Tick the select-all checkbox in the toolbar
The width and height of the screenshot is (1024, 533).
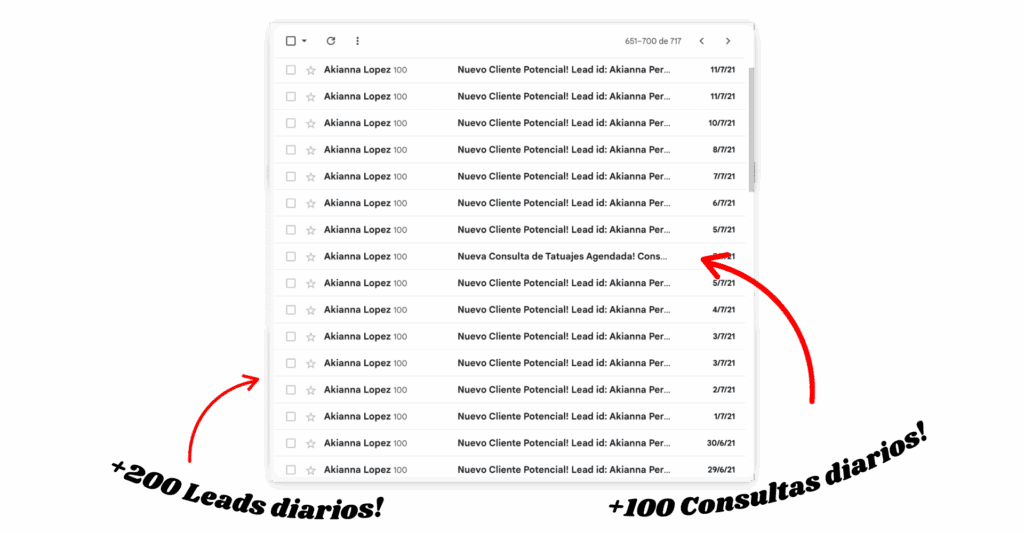pyautogui.click(x=291, y=41)
